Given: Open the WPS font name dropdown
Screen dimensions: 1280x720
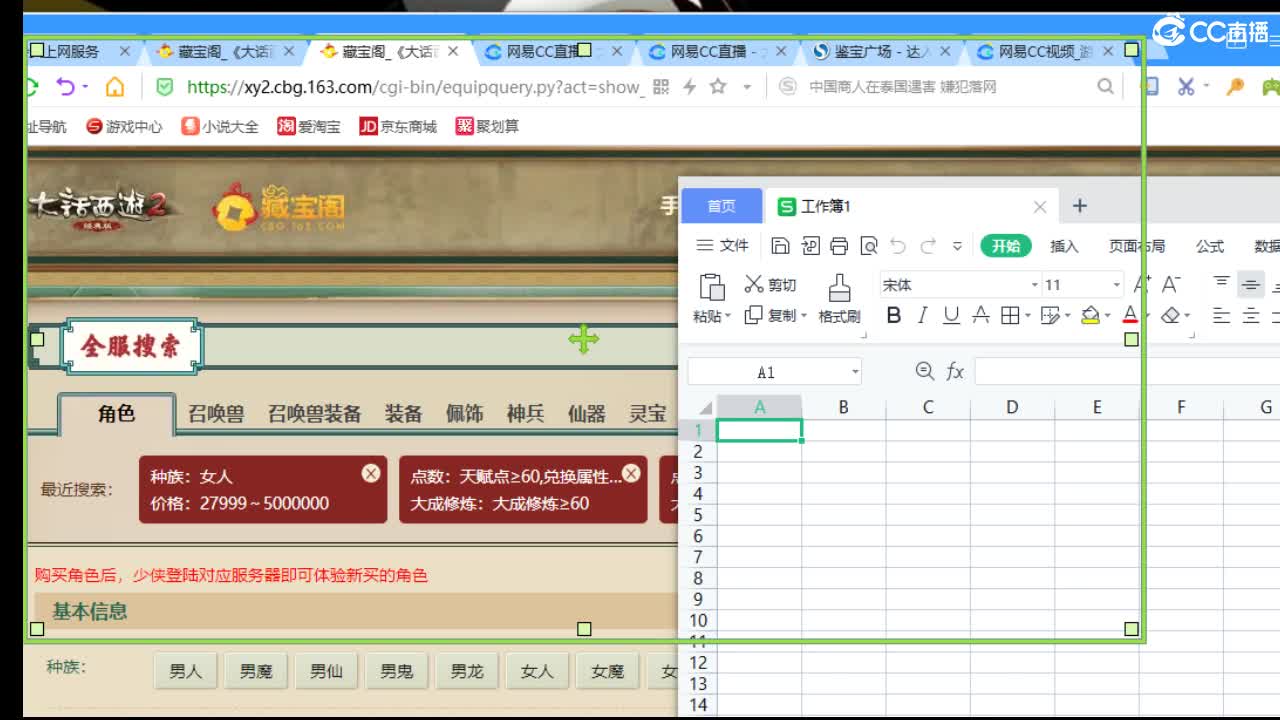Looking at the screenshot, I should point(1035,285).
